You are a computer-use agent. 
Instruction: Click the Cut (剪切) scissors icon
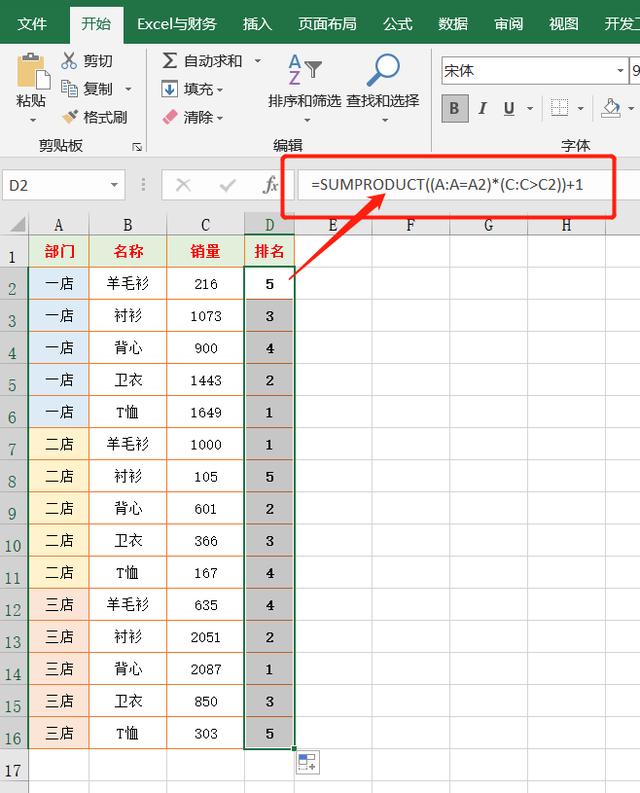(69, 61)
